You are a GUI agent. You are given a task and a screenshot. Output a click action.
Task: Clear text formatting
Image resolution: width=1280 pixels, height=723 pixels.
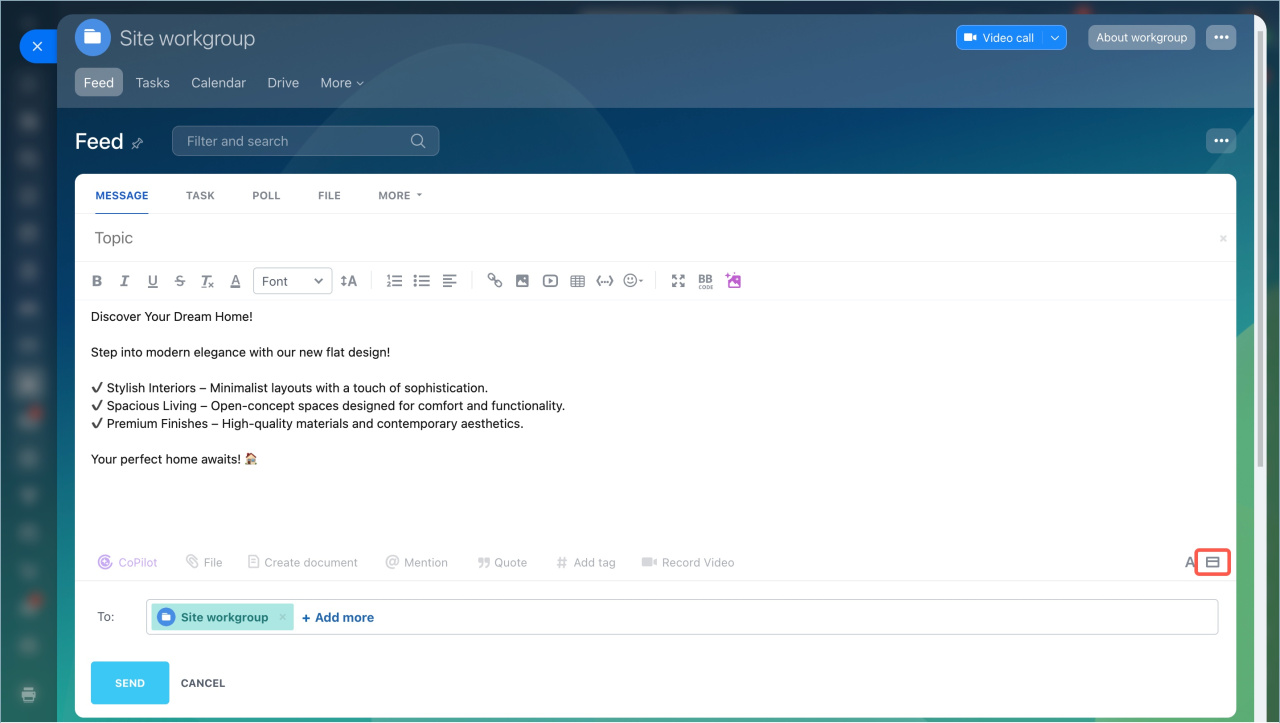[x=207, y=281]
